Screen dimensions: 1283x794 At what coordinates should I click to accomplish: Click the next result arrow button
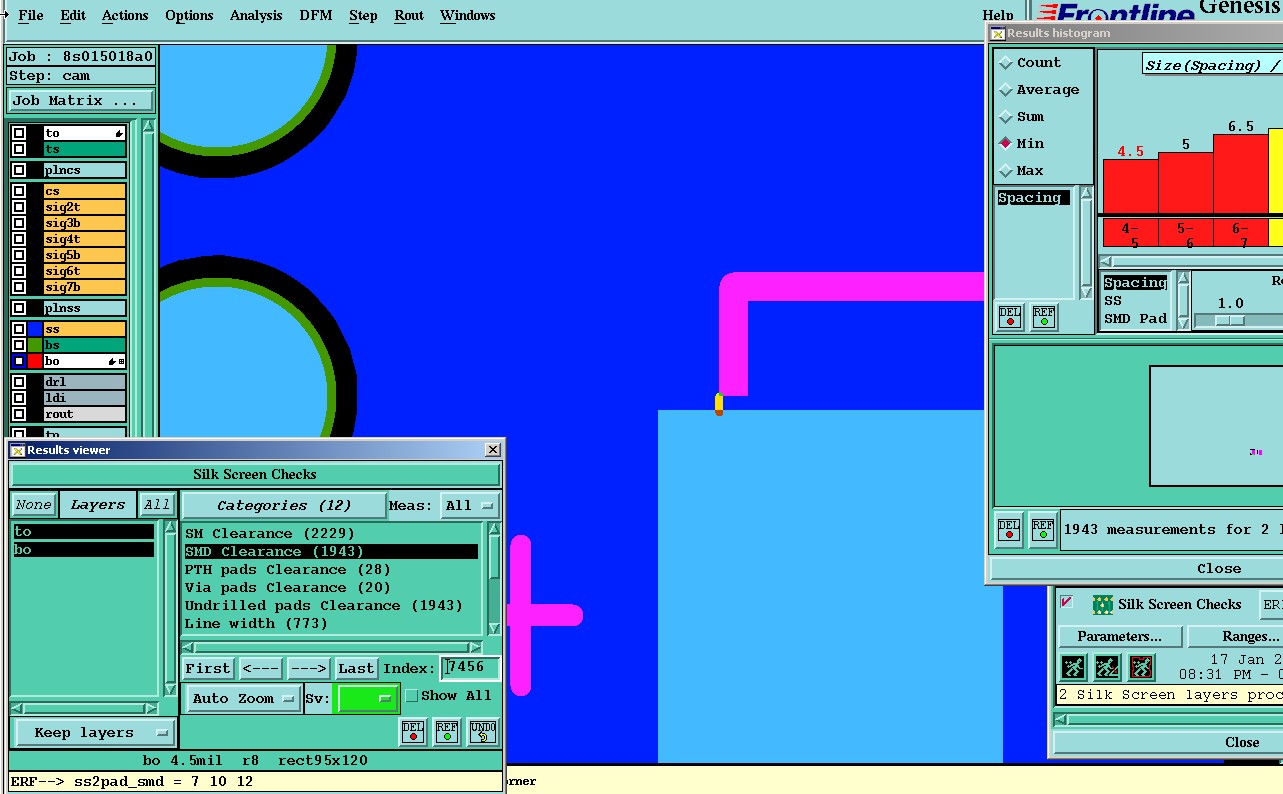pos(309,668)
